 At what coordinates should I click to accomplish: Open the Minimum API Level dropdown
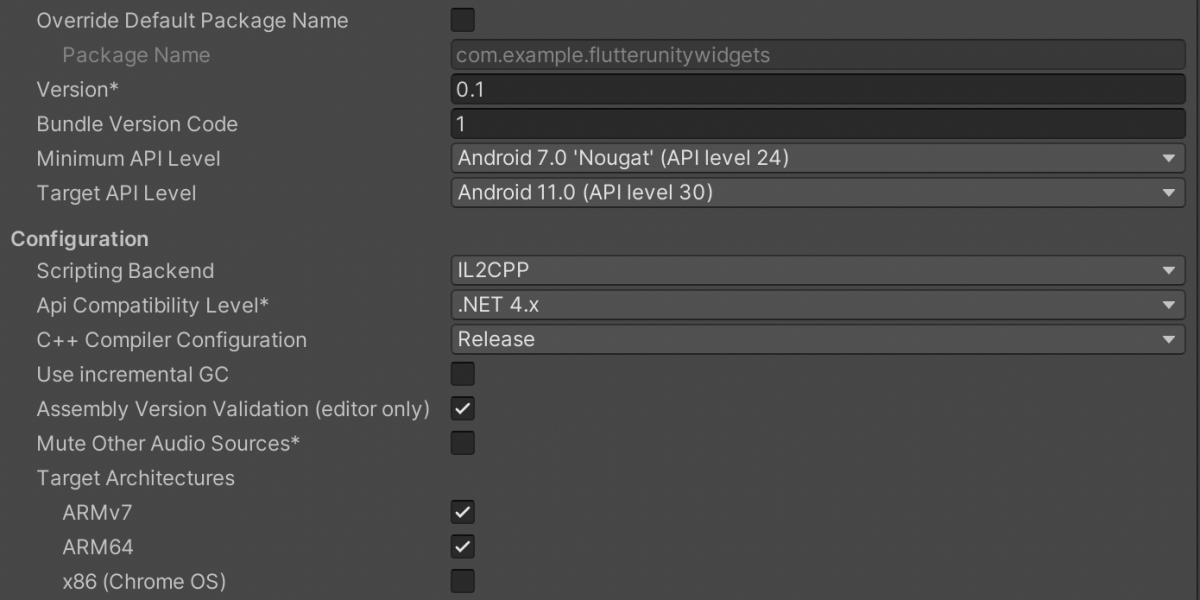point(817,158)
